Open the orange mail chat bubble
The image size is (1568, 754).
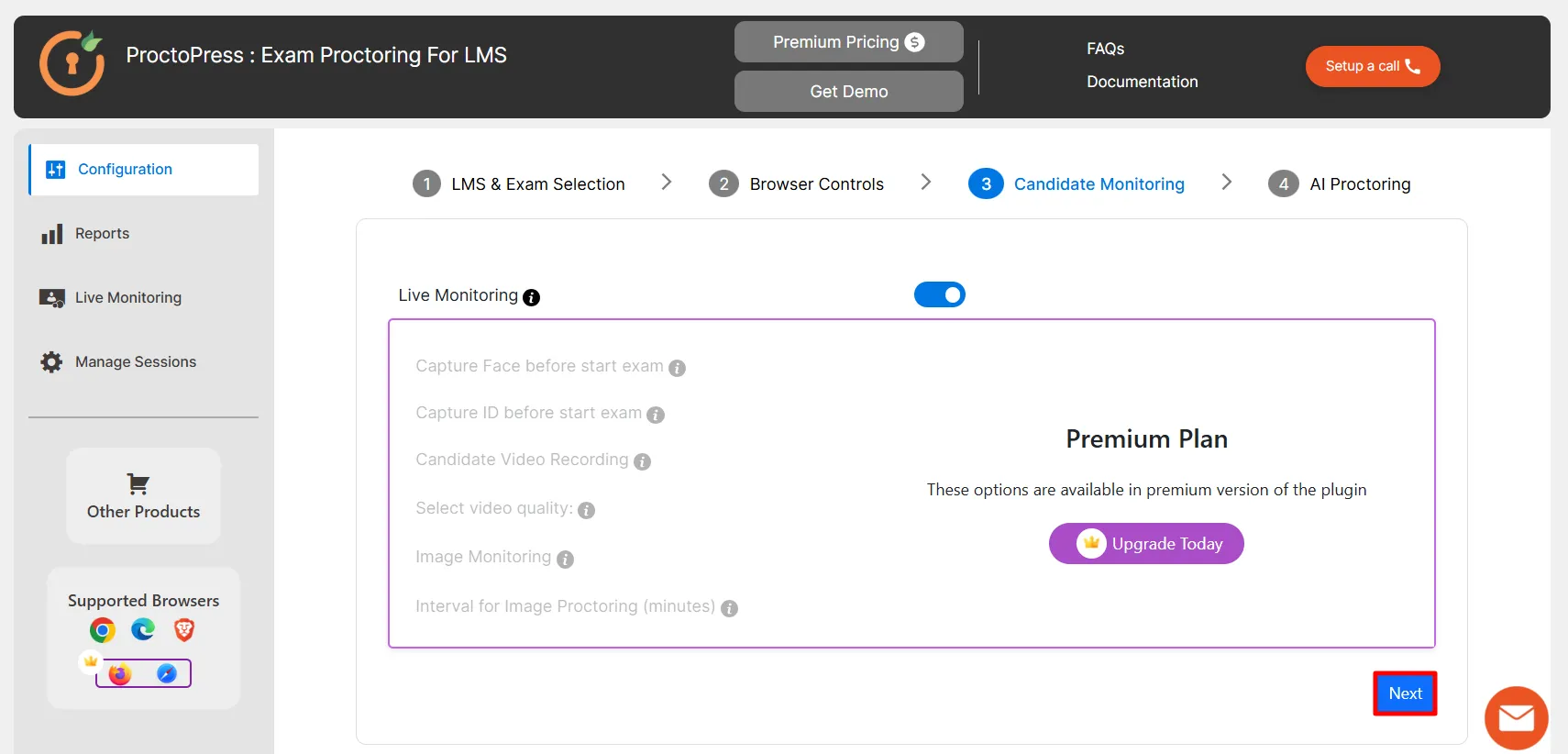[1517, 718]
